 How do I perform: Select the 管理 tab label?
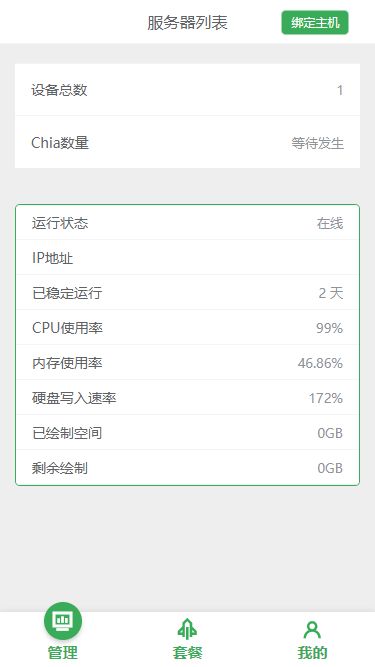coord(63,652)
